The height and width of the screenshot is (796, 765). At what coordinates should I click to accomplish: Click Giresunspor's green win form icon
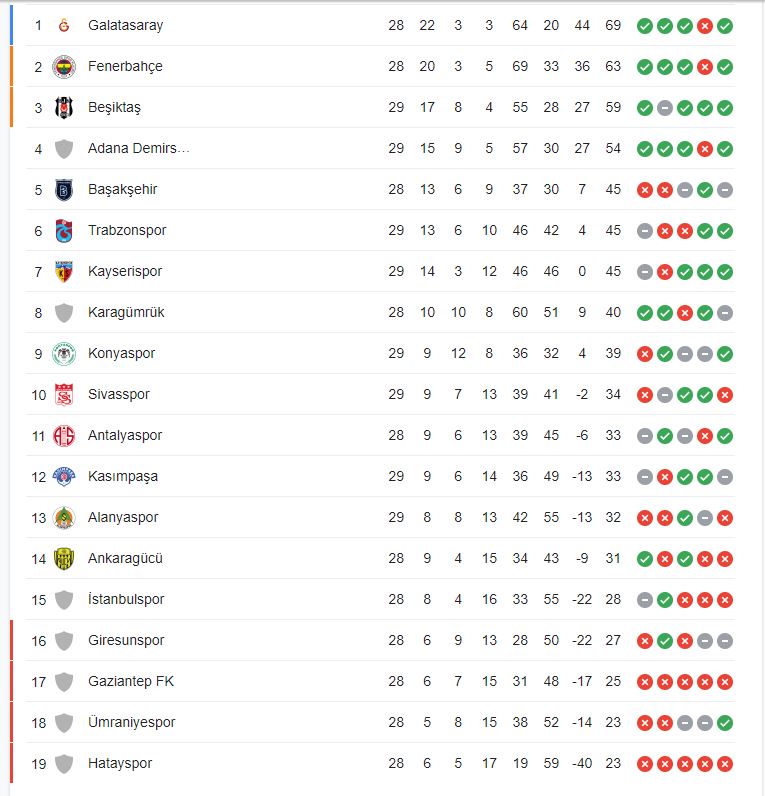[665, 640]
